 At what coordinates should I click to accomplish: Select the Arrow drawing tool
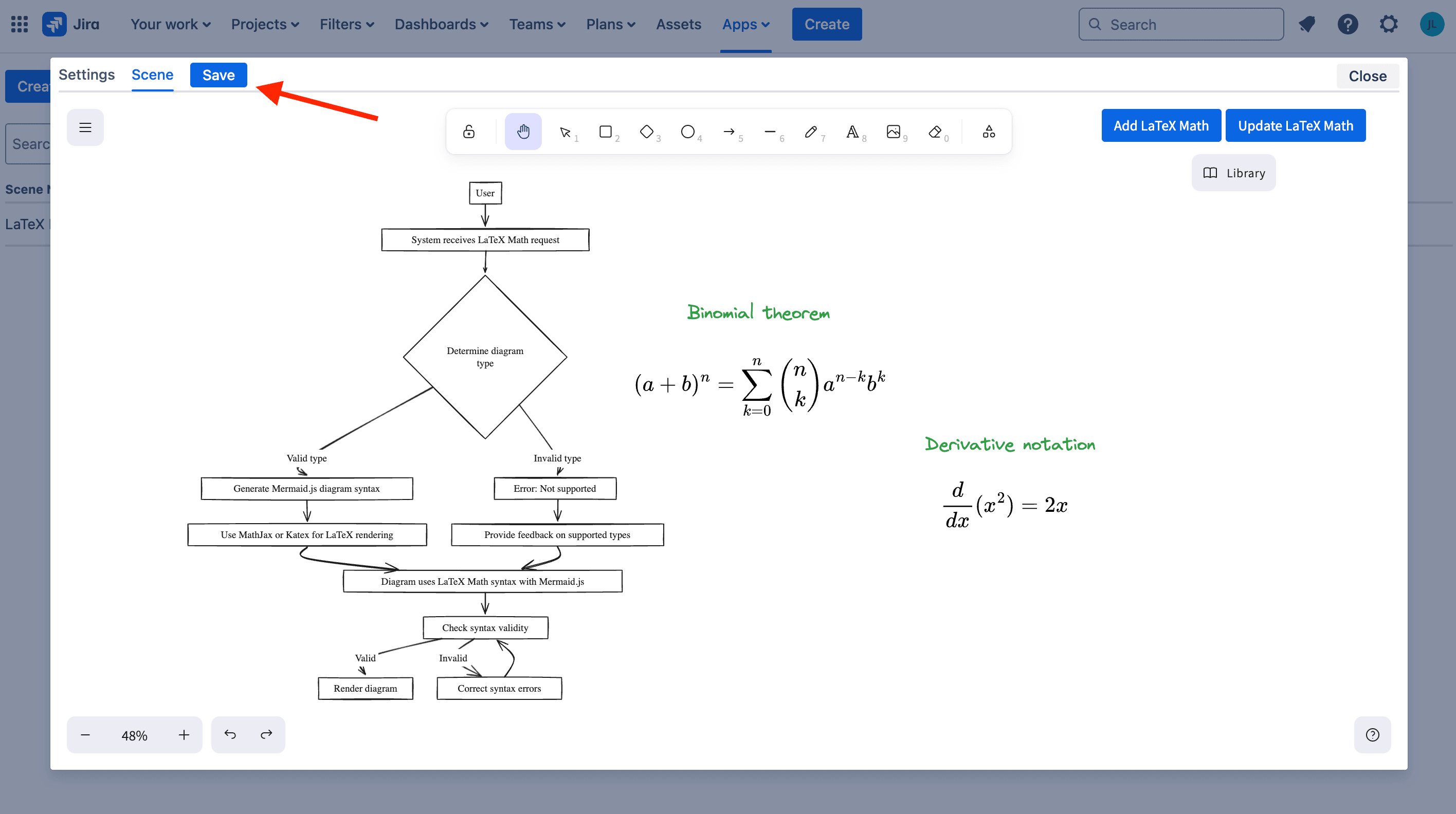tap(729, 132)
